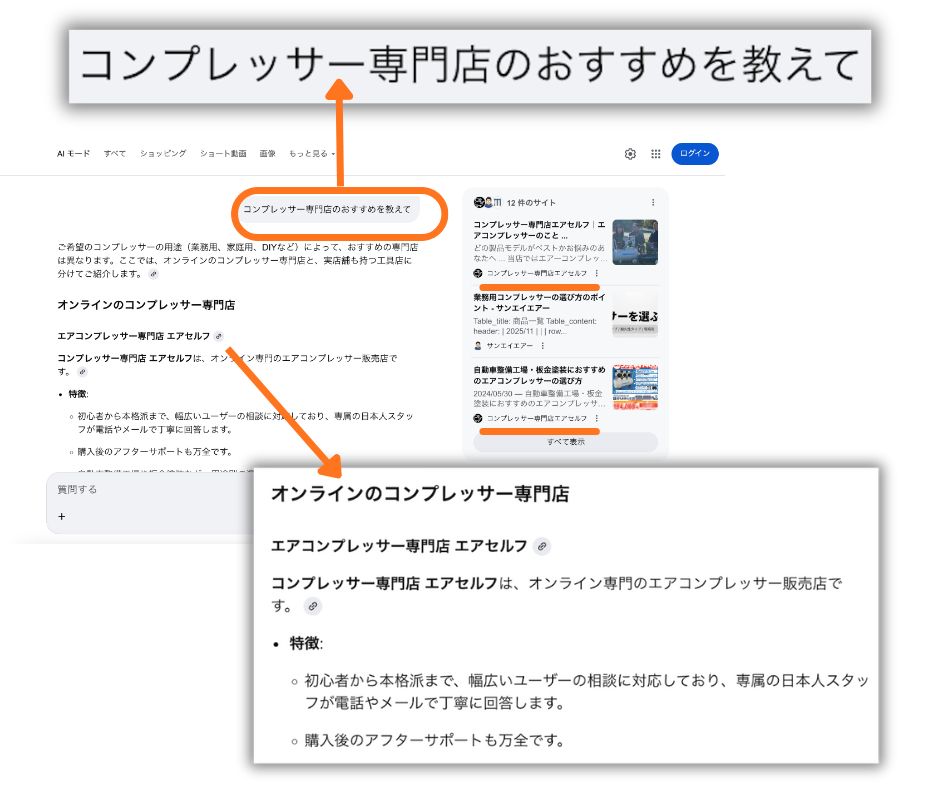The image size is (940, 788).
Task: Open the three-dot menu on the 12件のサイト panel
Action: 654,202
